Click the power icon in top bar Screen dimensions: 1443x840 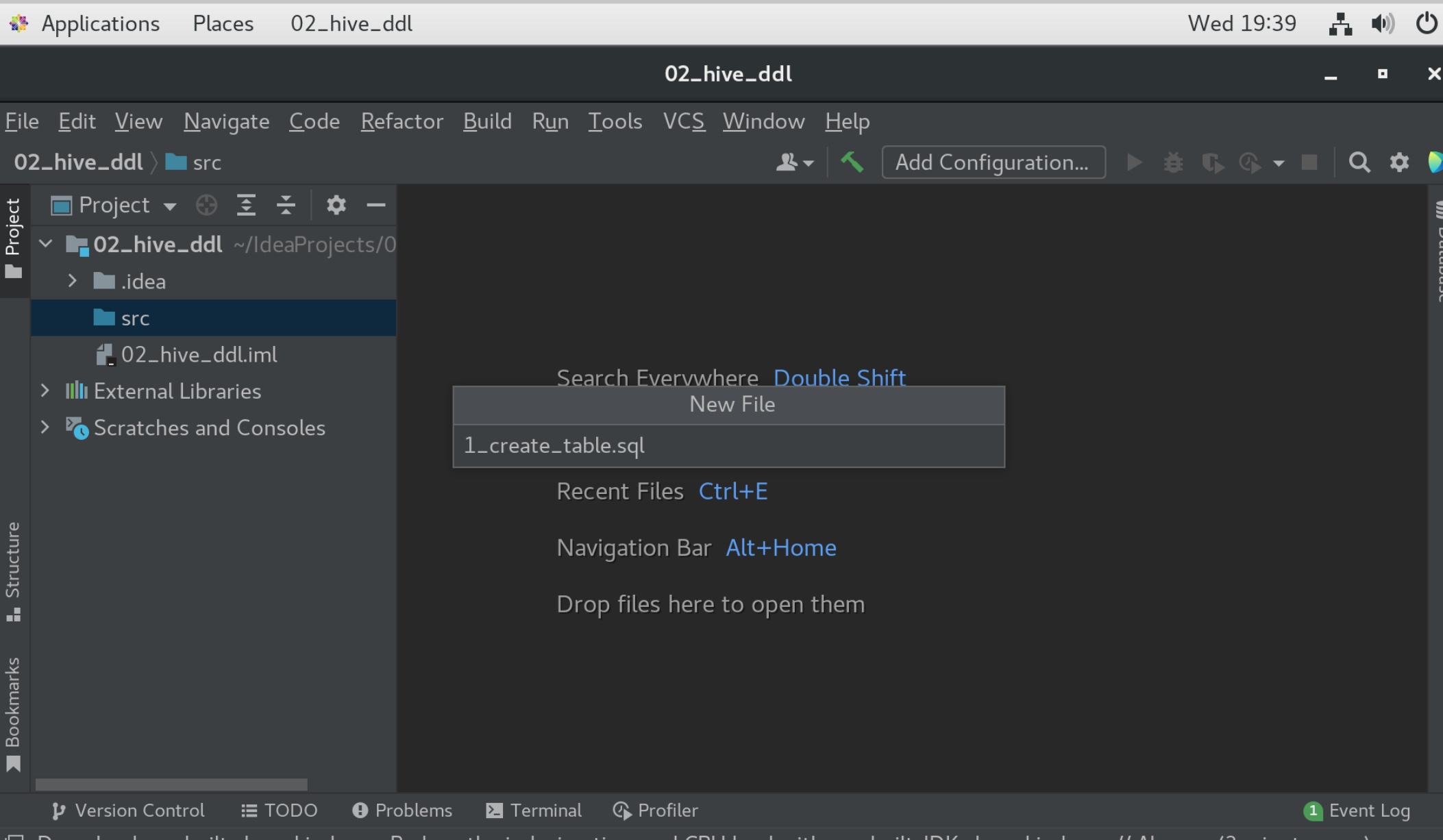coord(1427,24)
